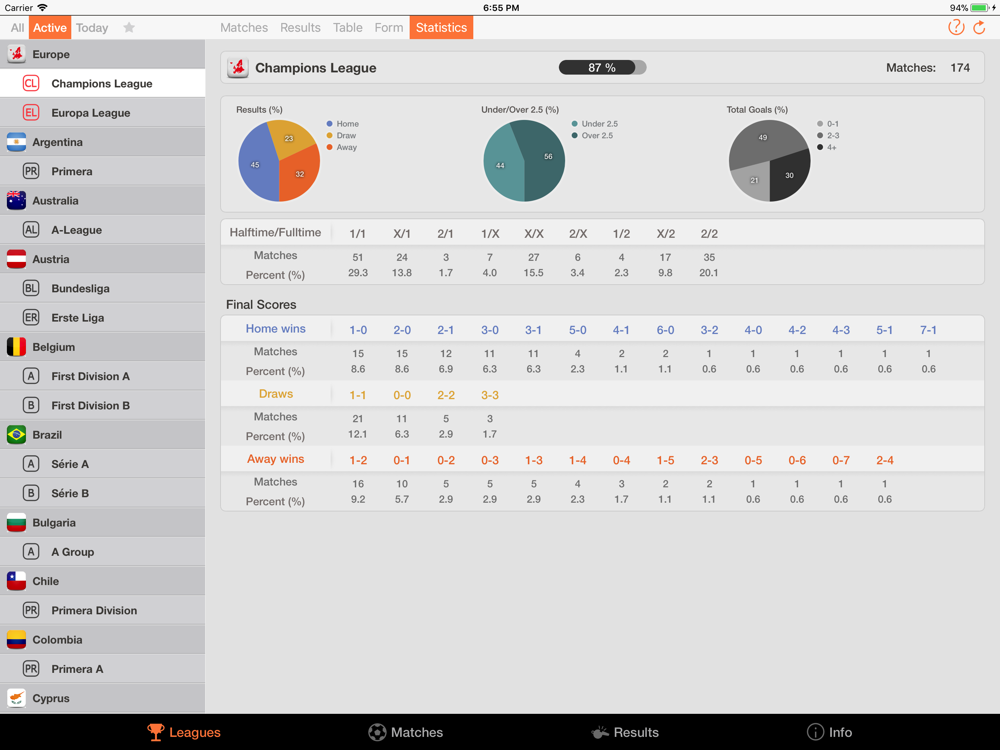The image size is (1000, 750).
Task: Open Brazil Série B league
Action: (103, 493)
